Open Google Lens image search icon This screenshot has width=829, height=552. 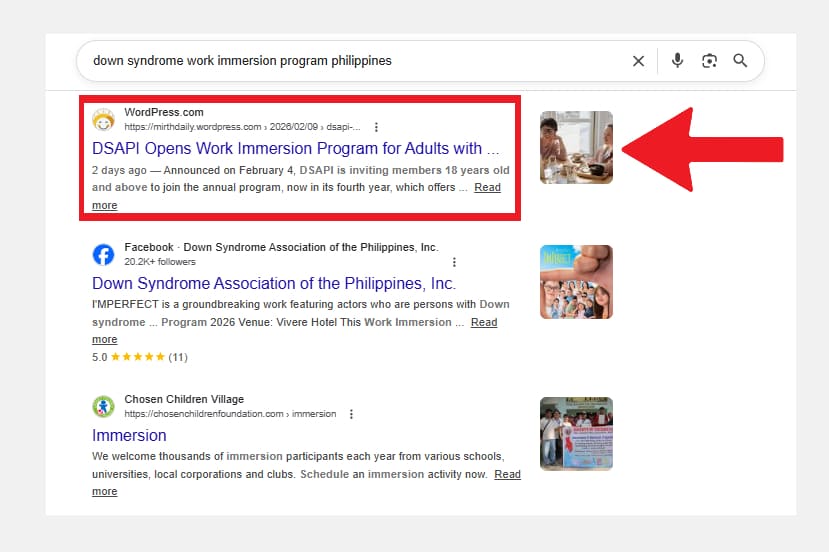pyautogui.click(x=709, y=61)
